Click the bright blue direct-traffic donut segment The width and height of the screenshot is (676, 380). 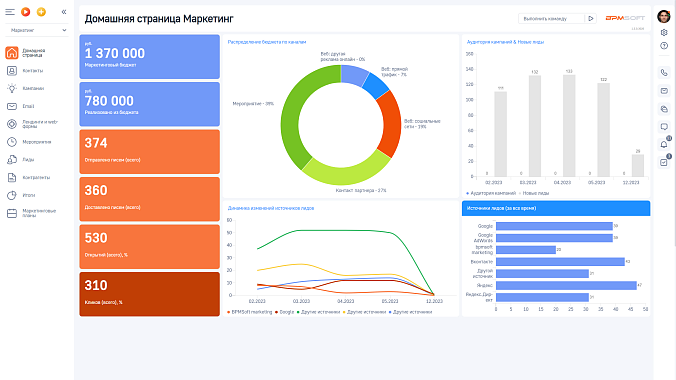tap(376, 85)
